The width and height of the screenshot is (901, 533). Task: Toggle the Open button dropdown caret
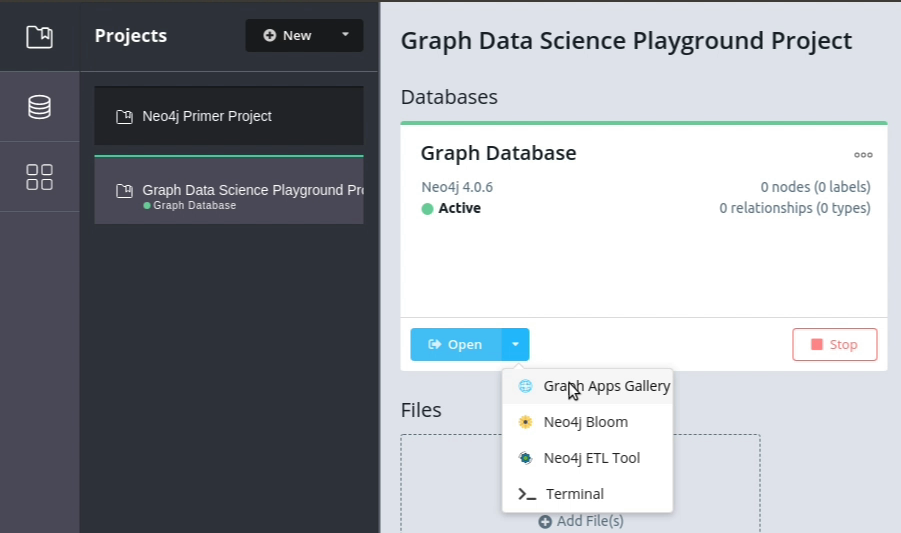[x=515, y=345]
